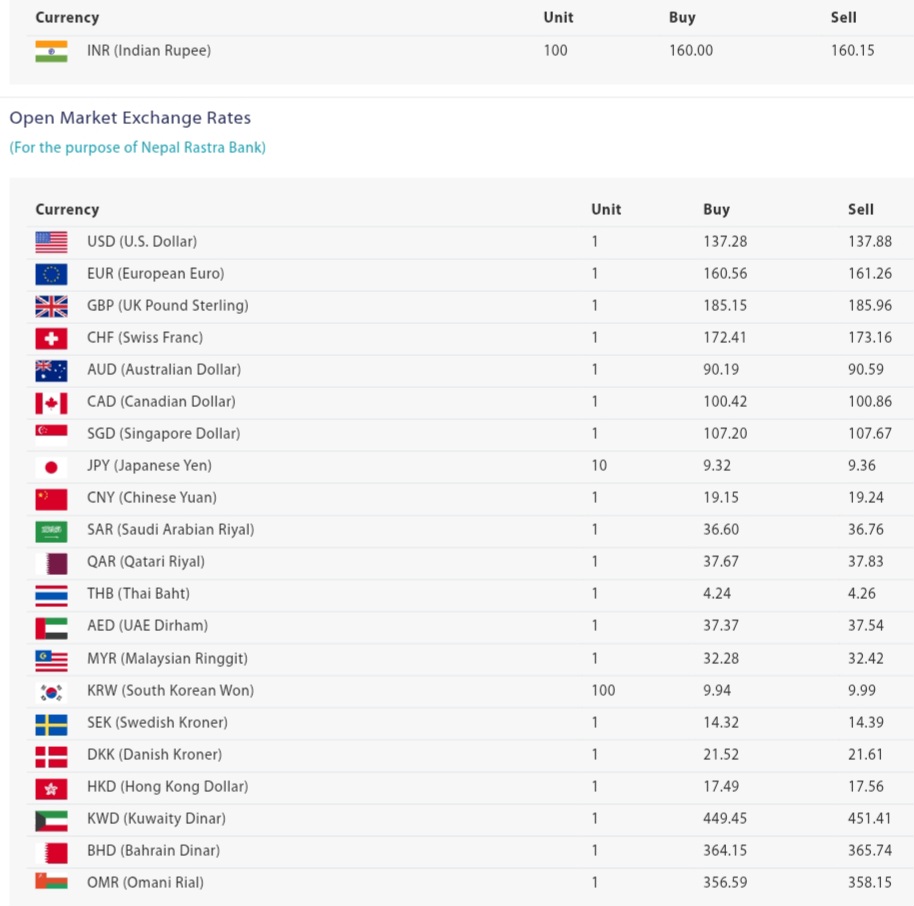The height and width of the screenshot is (906, 914).
Task: Click the Nepal Rastra Bank purpose note
Action: [137, 148]
